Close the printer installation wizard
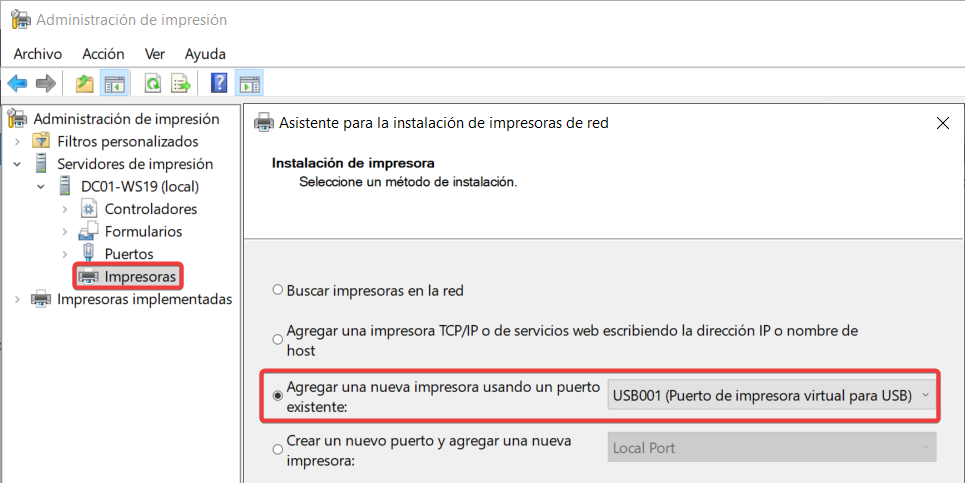The height and width of the screenshot is (483, 965). [x=942, y=123]
